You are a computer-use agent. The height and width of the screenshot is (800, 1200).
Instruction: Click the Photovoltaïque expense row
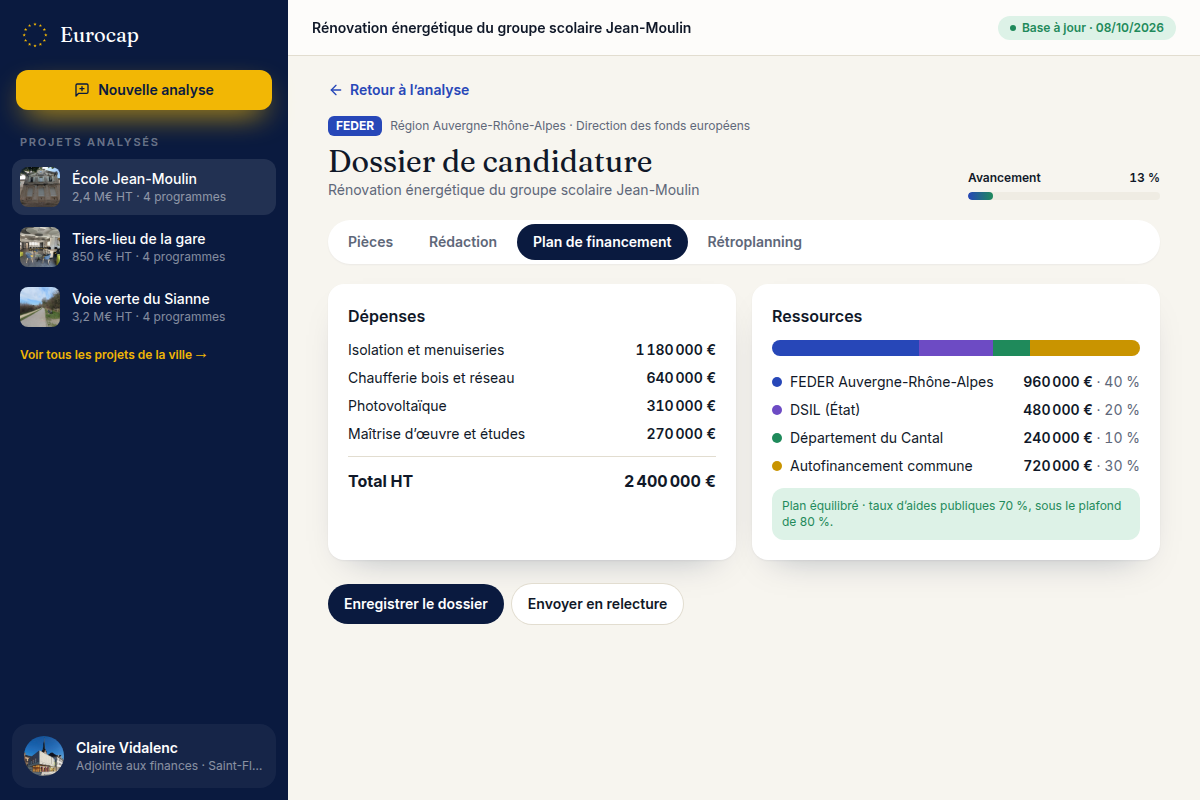(x=532, y=406)
